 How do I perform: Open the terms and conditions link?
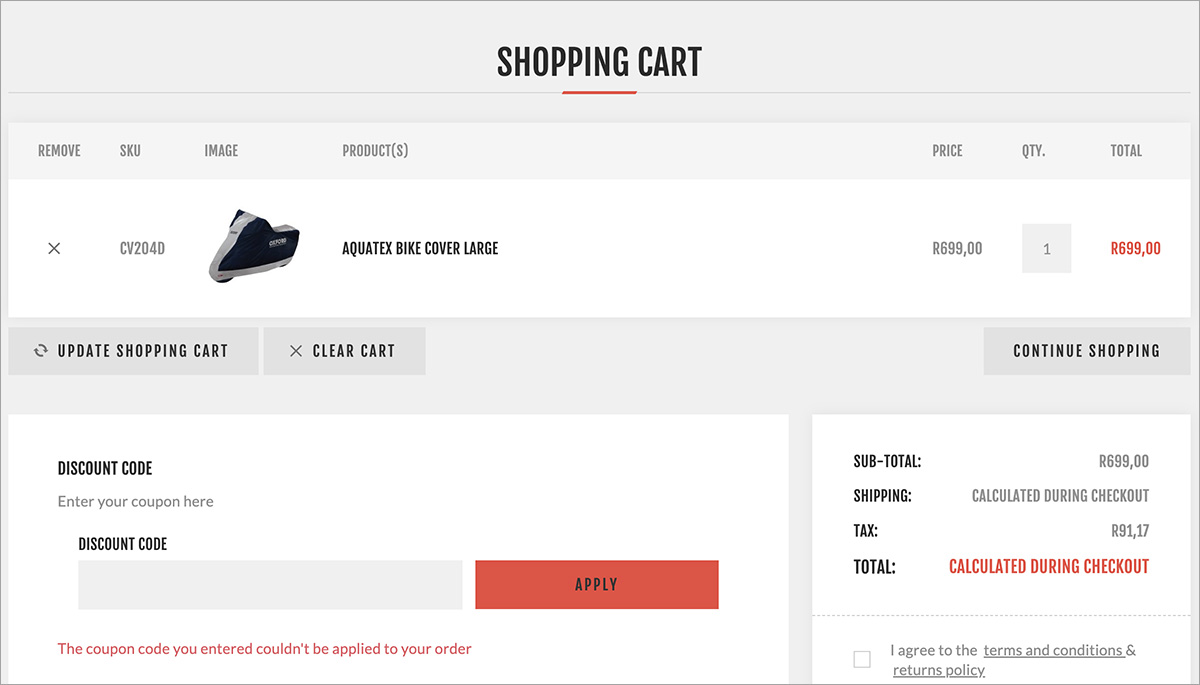tap(1054, 650)
